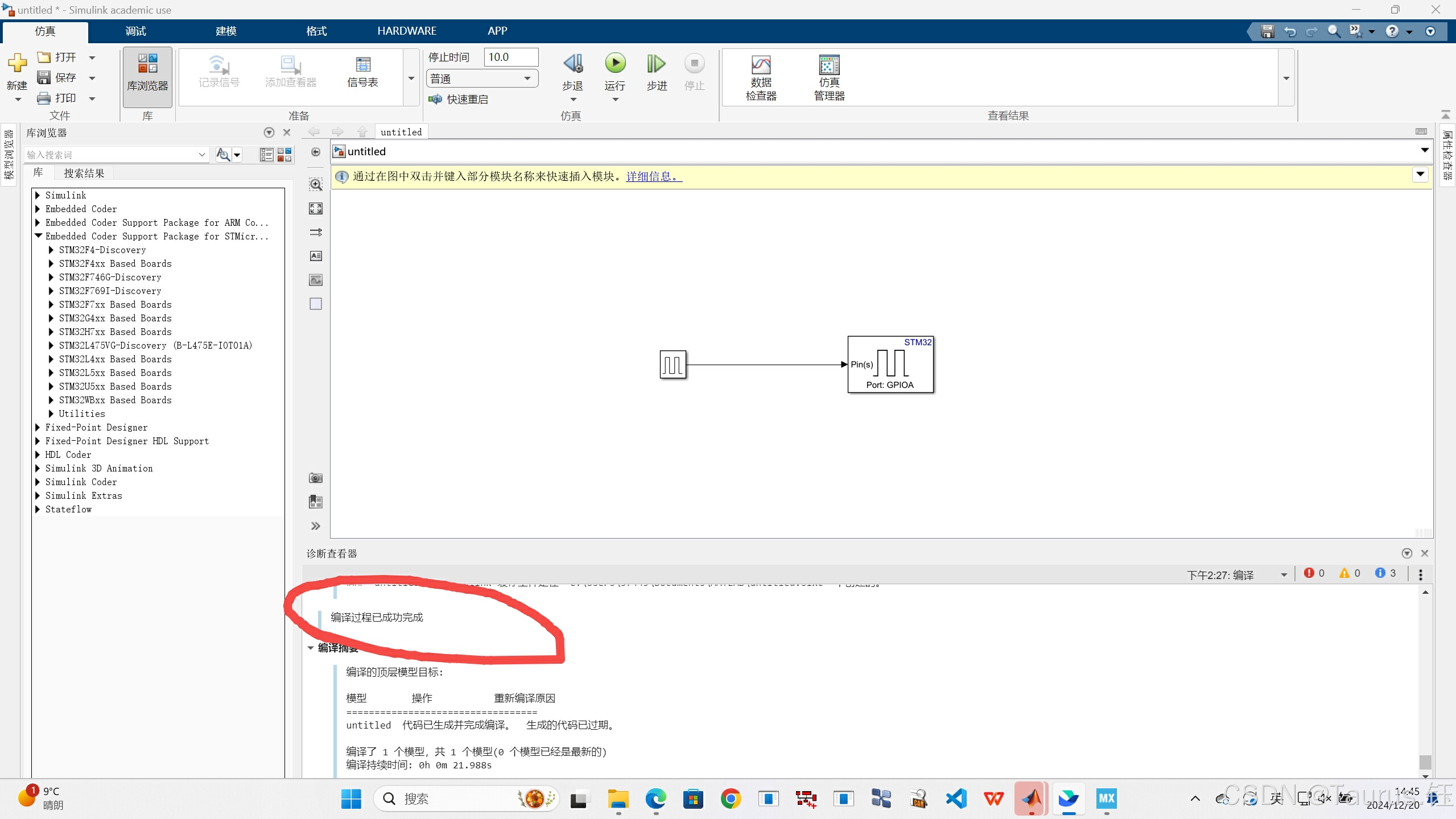Collapse the Embedded Coder Support Package for STMicr node
The image size is (1456, 819).
point(38,235)
